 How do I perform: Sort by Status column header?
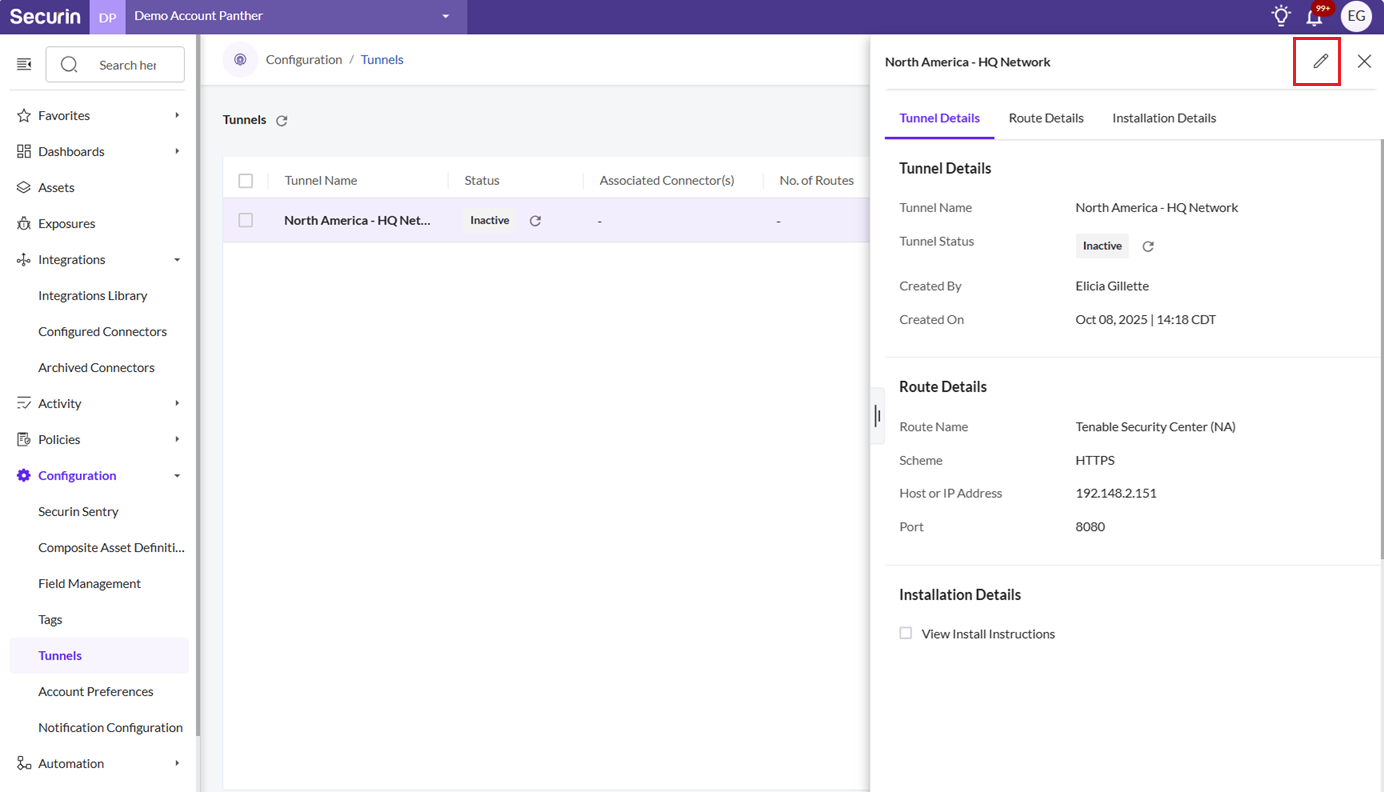click(482, 181)
